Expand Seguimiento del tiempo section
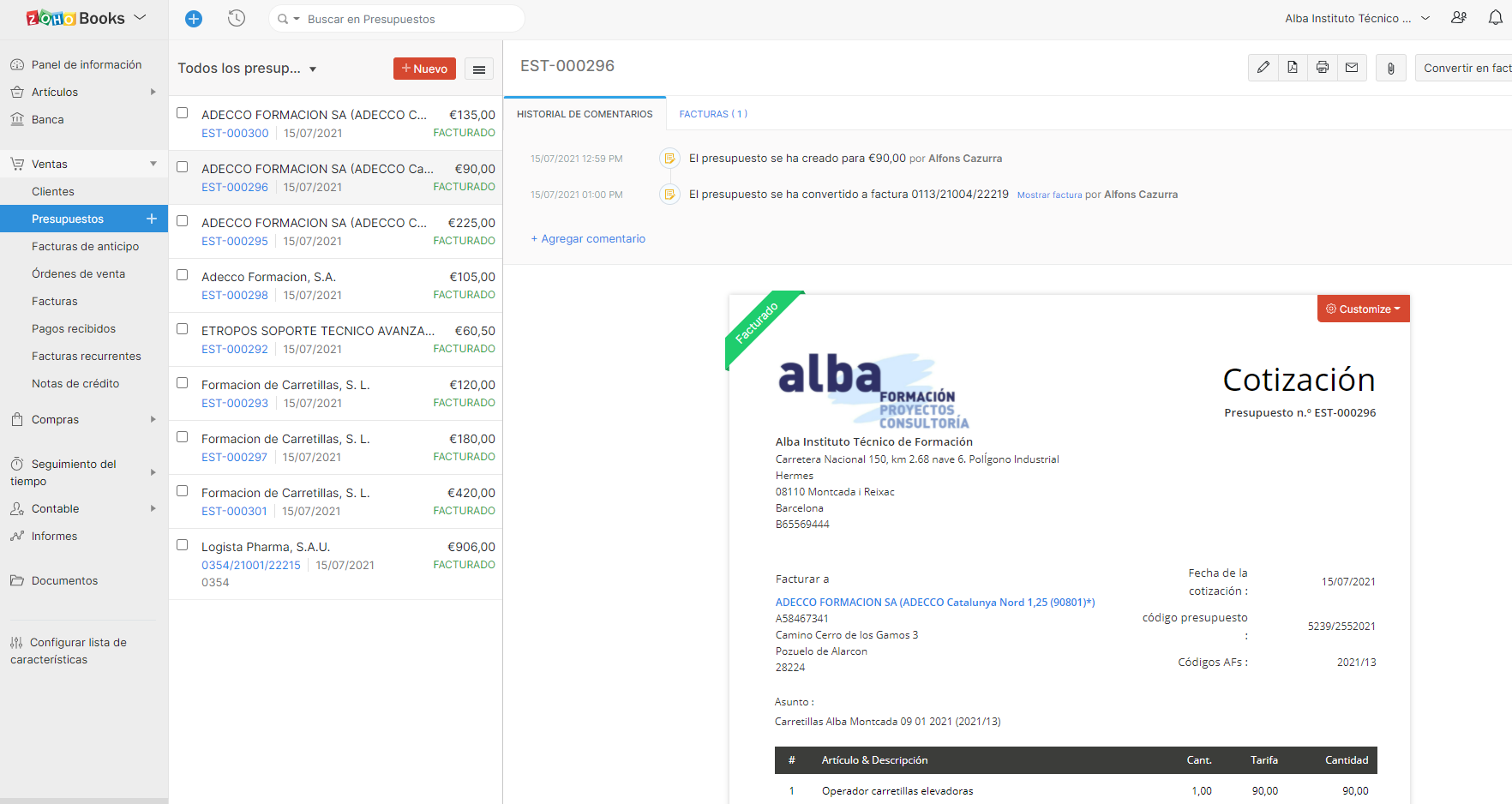Screen dimensions: 1512x804 coord(153,472)
